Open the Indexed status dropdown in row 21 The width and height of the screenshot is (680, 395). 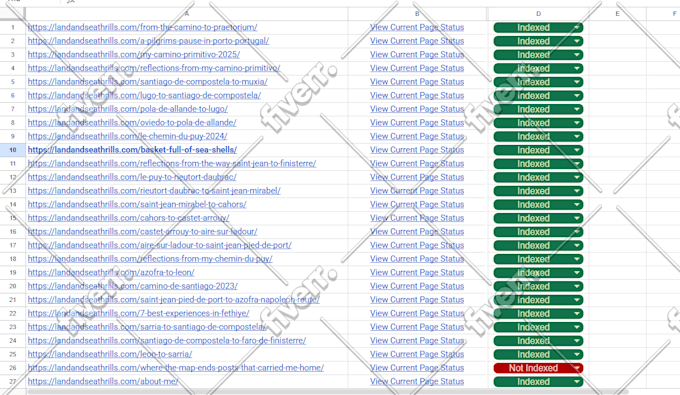pyautogui.click(x=538, y=300)
